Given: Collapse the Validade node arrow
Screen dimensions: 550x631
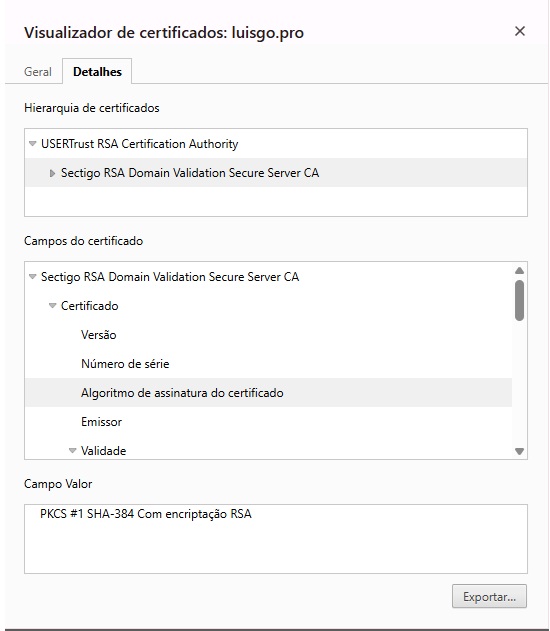Looking at the screenshot, I should 72,450.
